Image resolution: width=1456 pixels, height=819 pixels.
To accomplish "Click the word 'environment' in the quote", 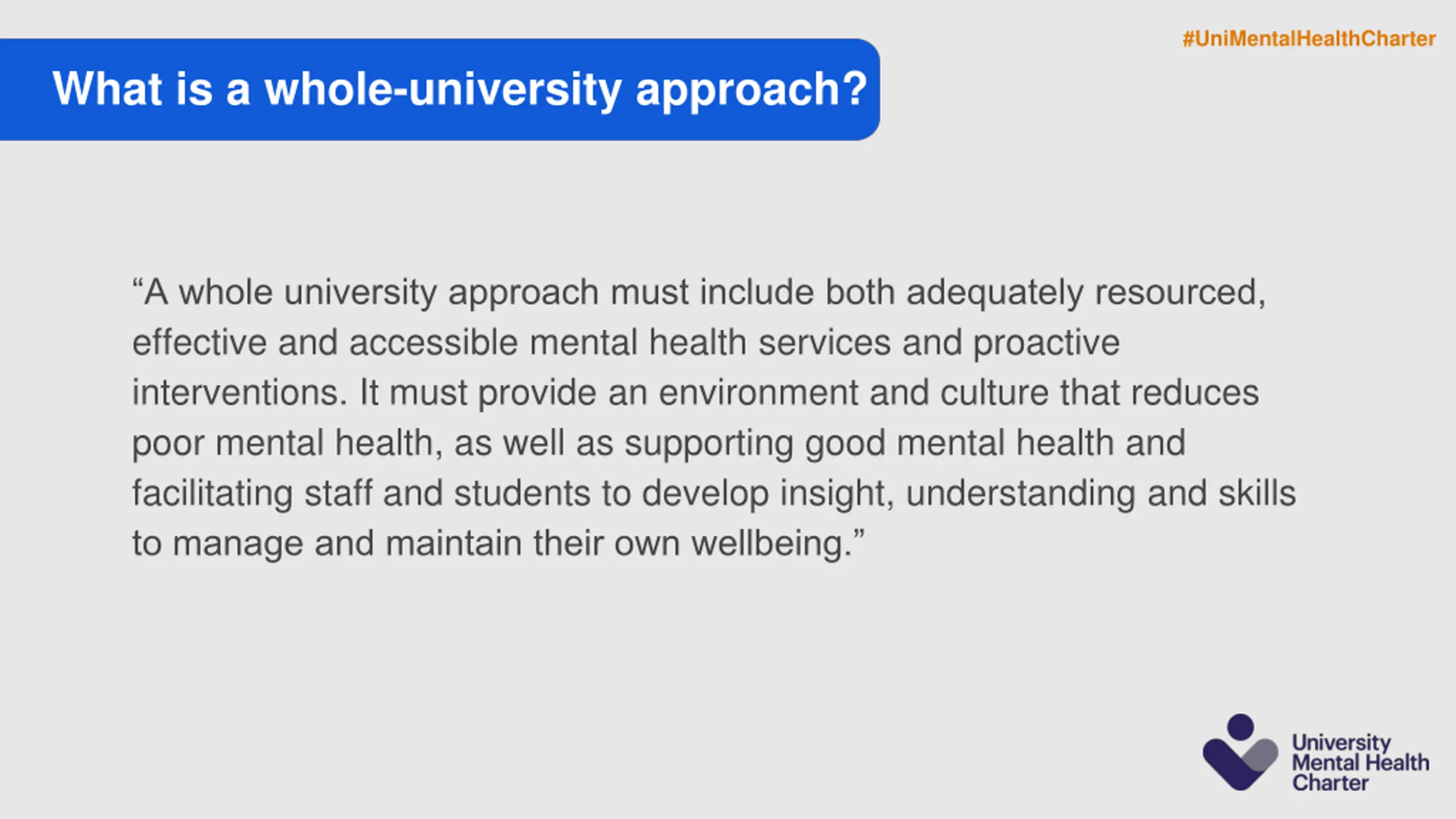I will pyautogui.click(x=758, y=393).
